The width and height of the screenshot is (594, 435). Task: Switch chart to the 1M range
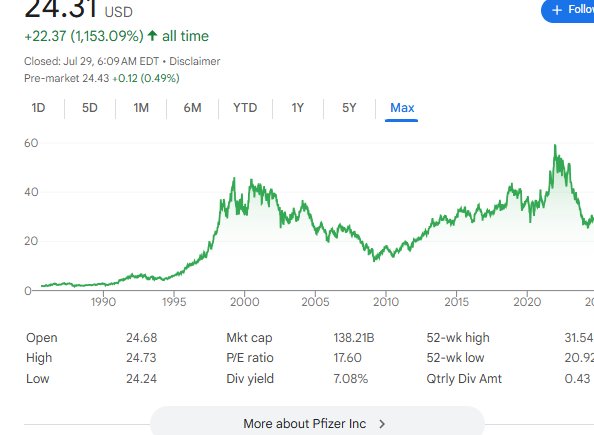(141, 108)
